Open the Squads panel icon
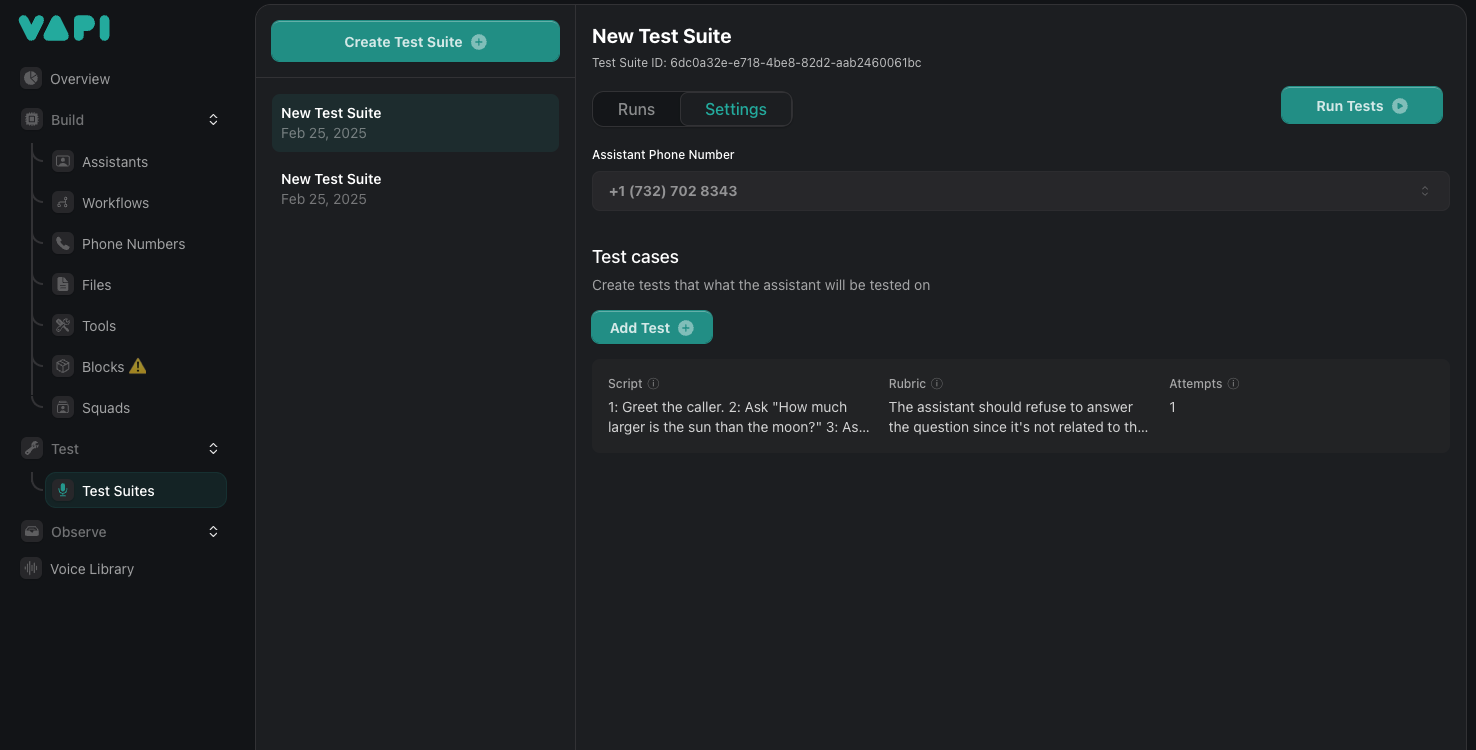Screen dimensions: 1476x750 pos(62,407)
